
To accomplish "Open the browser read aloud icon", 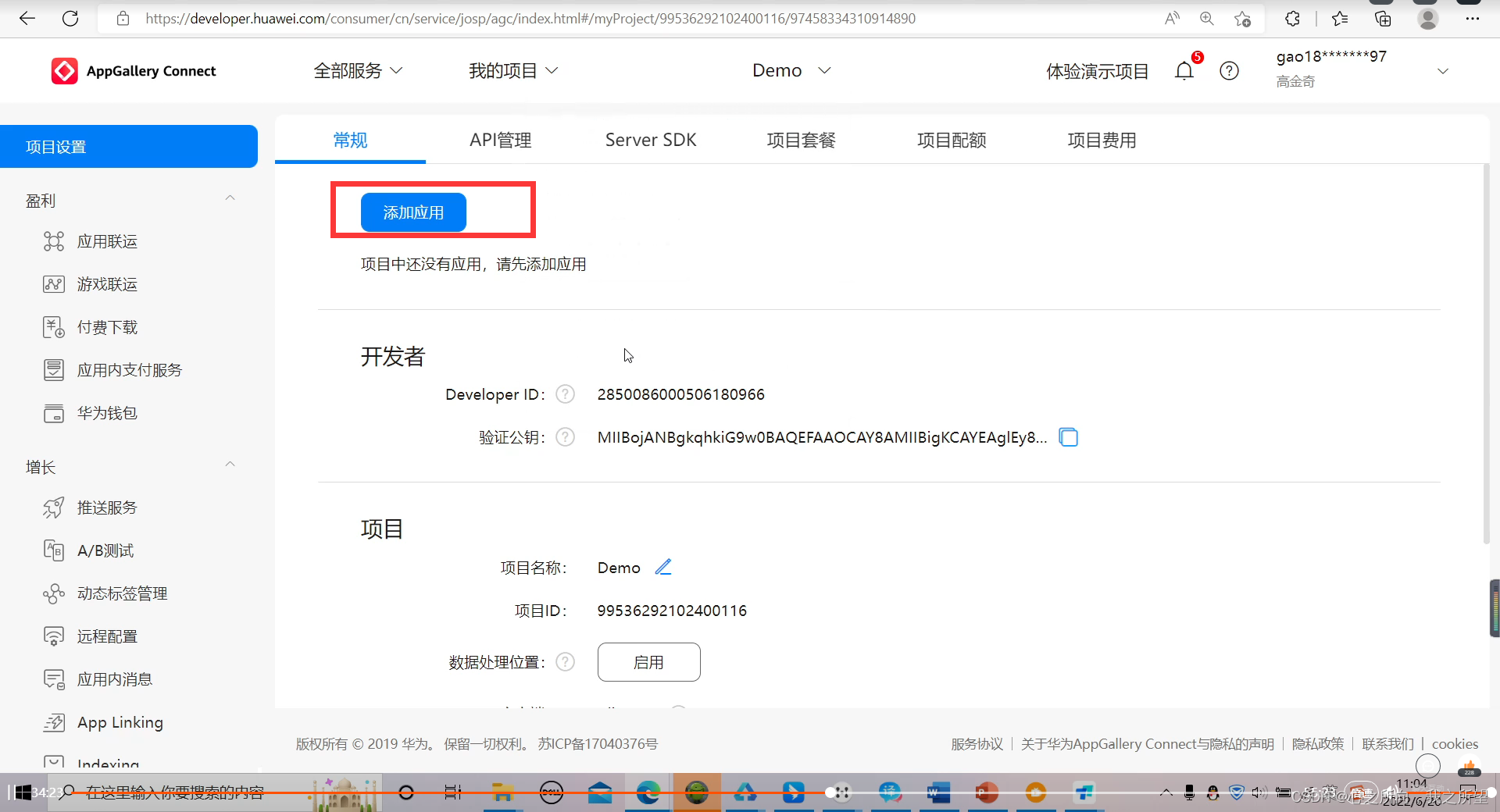I will coord(1172,19).
